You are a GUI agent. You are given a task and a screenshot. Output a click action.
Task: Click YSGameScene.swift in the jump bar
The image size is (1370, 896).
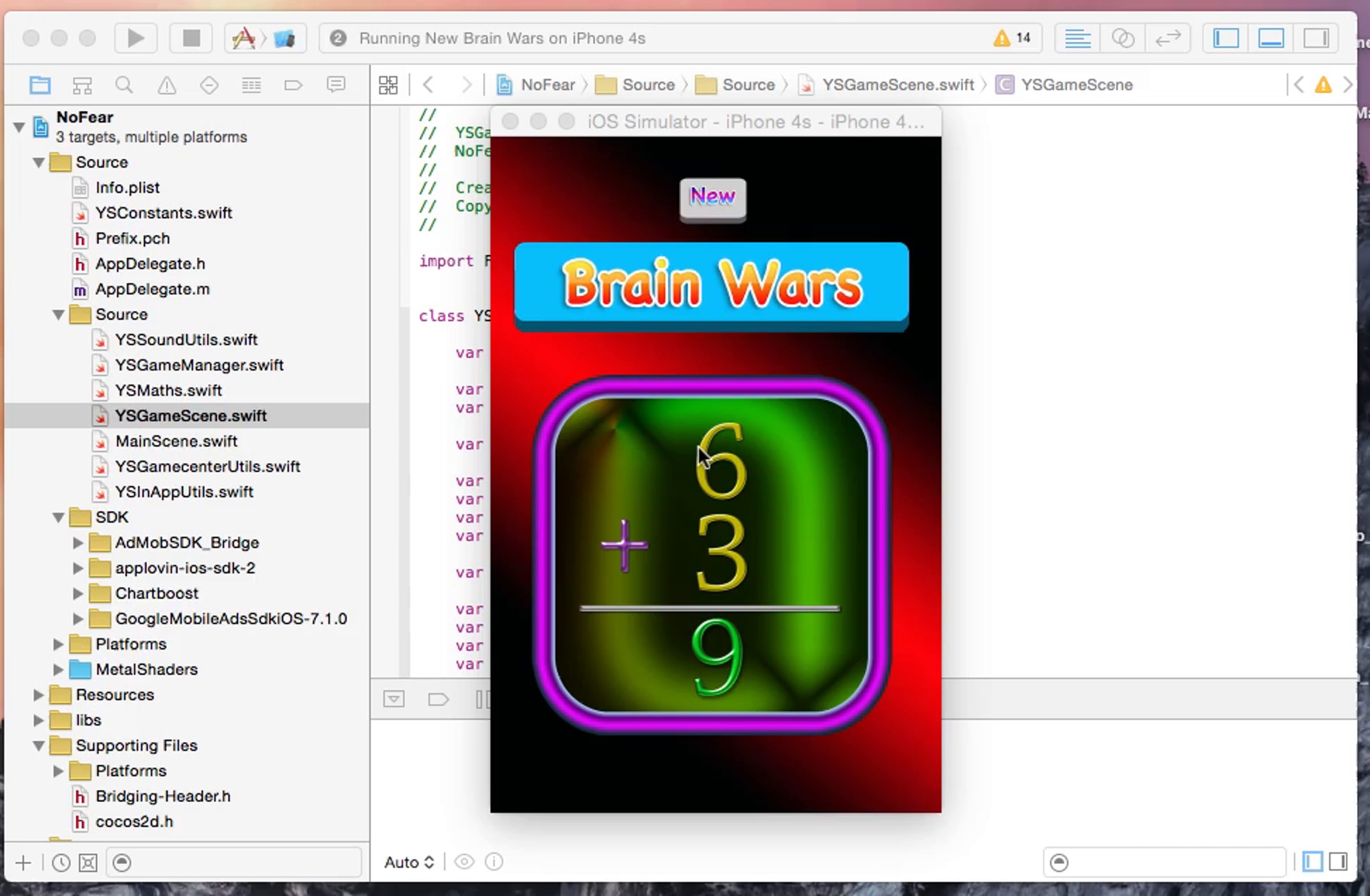click(x=887, y=85)
